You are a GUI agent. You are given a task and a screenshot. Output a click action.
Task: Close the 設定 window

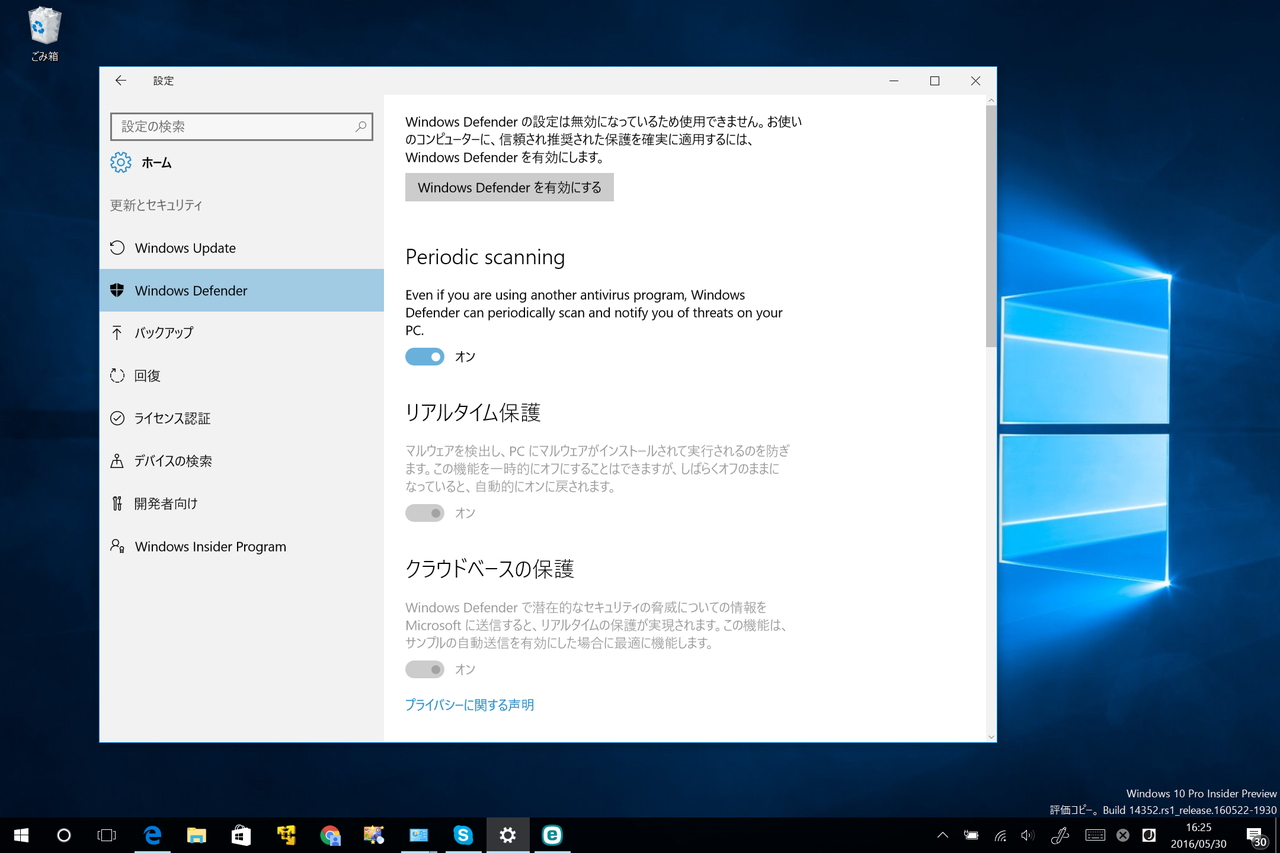(976, 81)
